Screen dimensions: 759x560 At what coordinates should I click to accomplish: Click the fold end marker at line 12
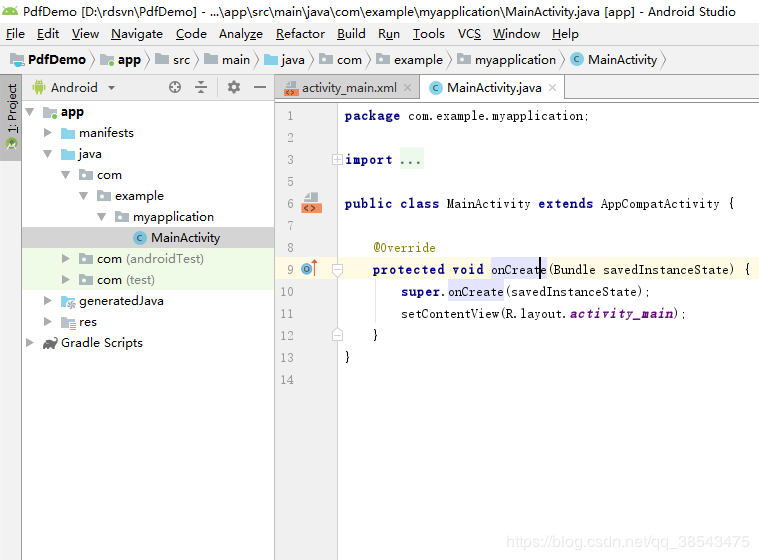337,334
